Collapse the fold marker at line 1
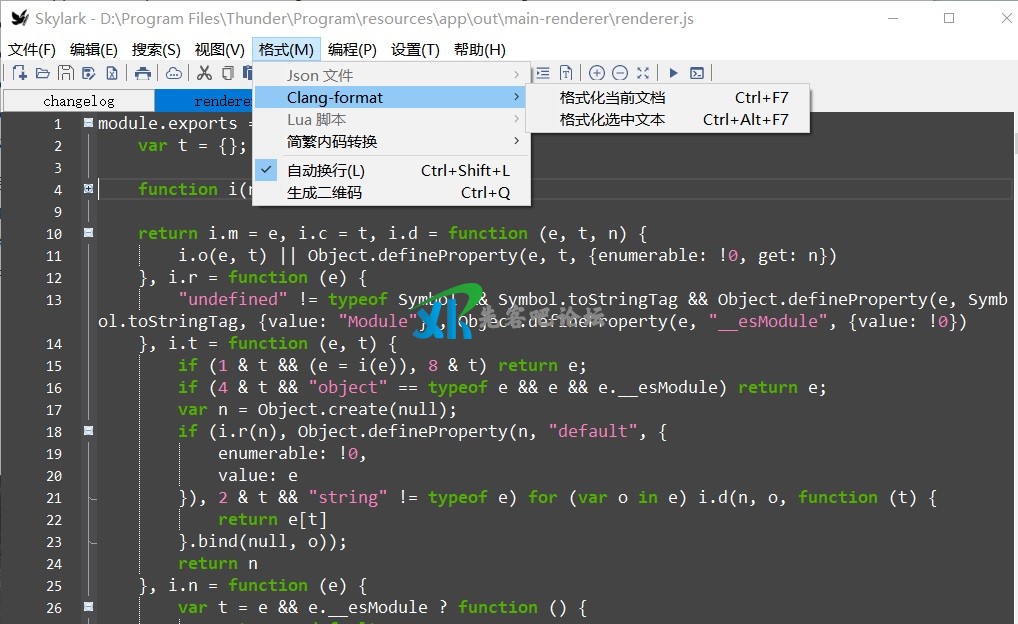 (88, 124)
